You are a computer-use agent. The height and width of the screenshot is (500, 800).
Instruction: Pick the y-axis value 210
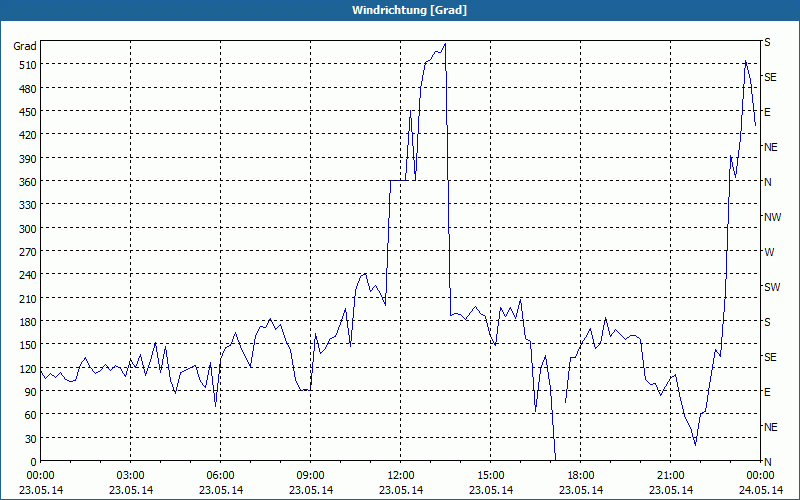28,298
